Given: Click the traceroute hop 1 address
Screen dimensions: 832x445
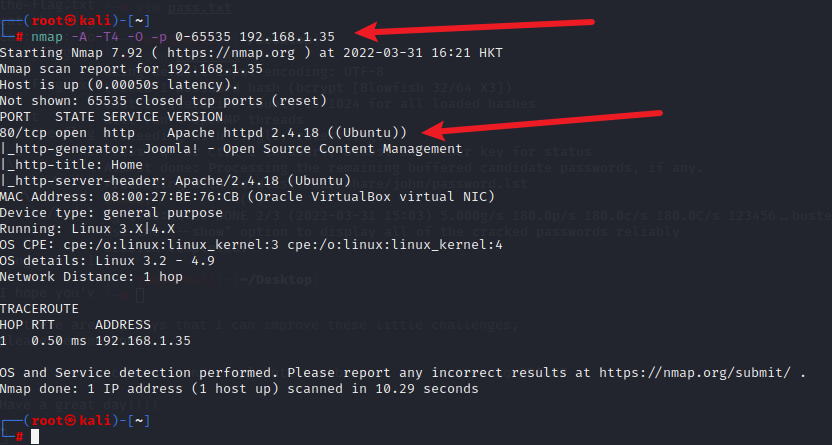Looking at the screenshot, I should (143, 341).
